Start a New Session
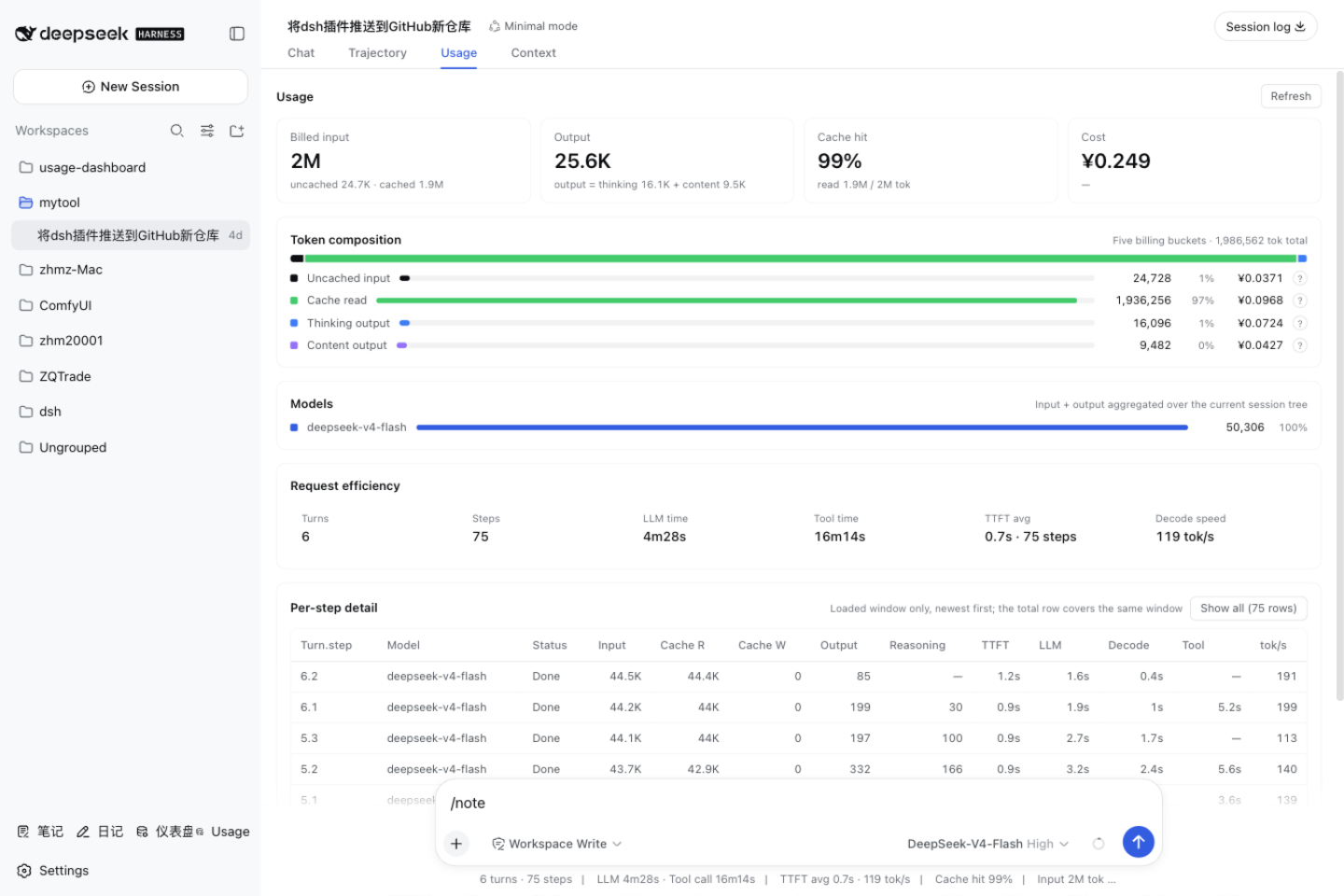 click(131, 87)
